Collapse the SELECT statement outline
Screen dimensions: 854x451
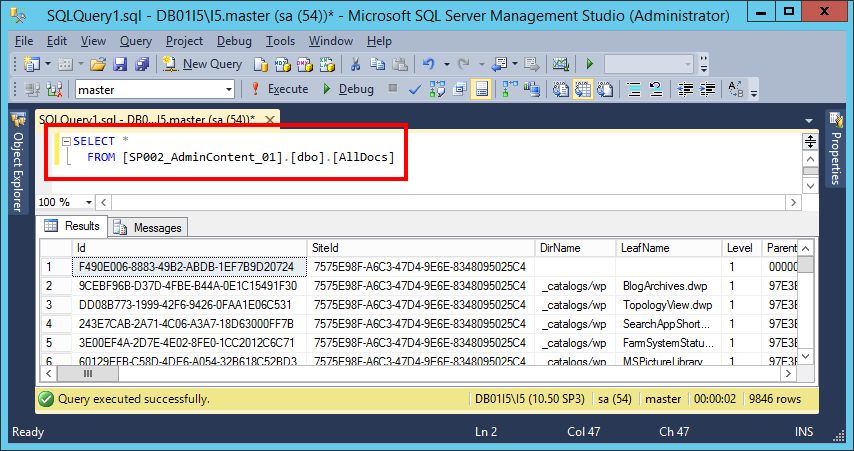(x=66, y=141)
